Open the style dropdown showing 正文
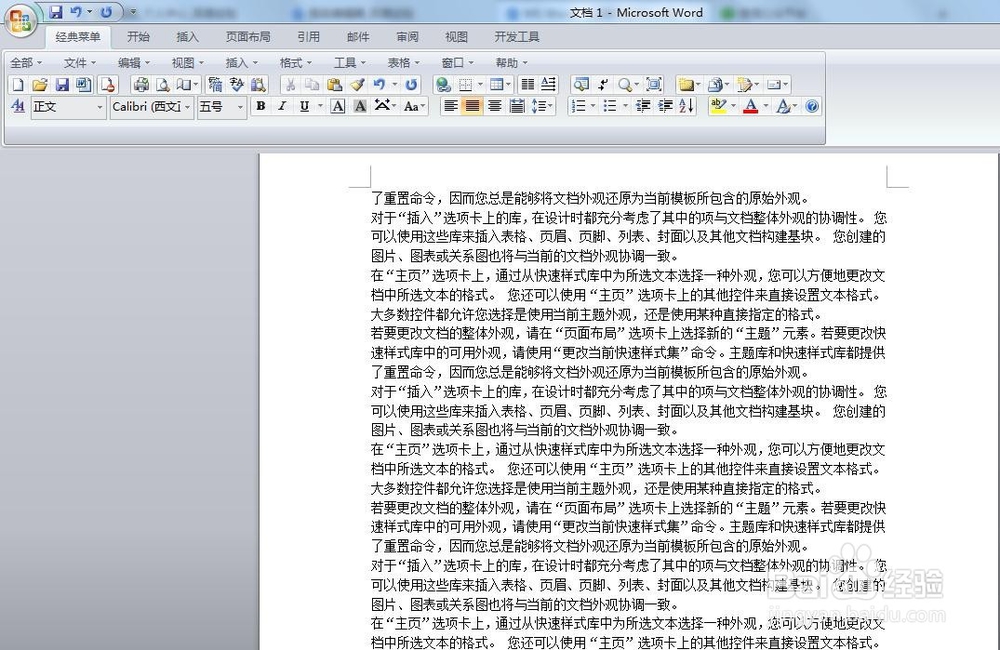 coord(68,107)
